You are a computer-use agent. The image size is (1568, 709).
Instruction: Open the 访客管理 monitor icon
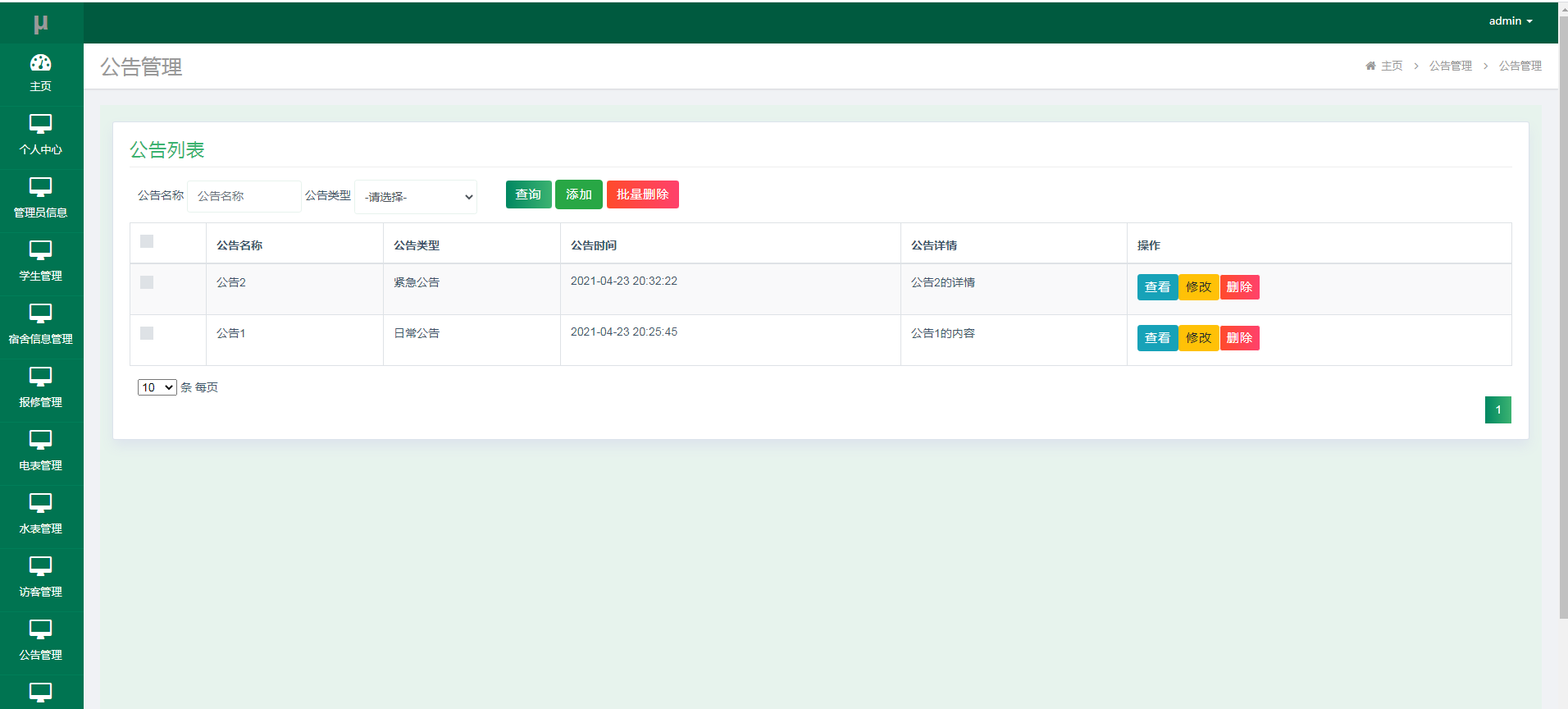click(x=41, y=567)
